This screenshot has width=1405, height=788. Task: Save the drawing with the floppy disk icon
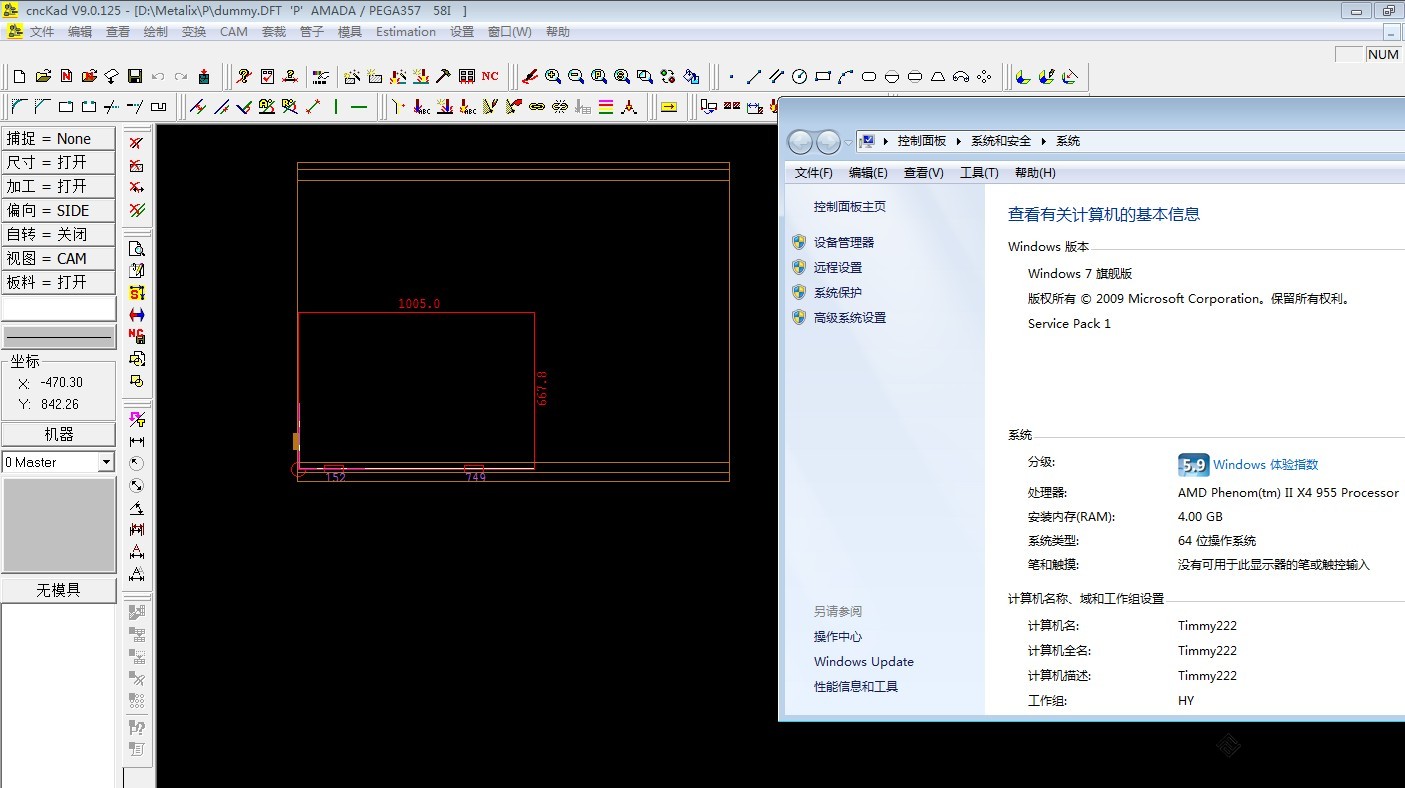135,76
